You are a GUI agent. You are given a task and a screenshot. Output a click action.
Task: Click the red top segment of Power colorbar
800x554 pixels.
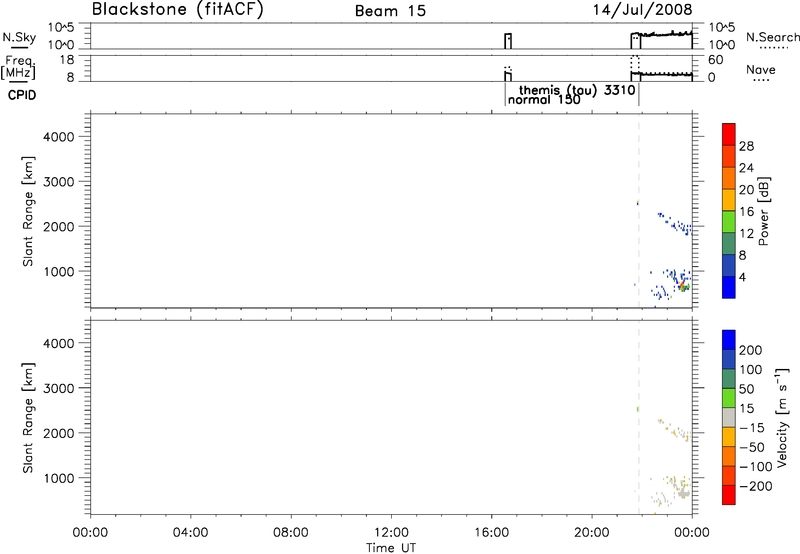pyautogui.click(x=729, y=134)
